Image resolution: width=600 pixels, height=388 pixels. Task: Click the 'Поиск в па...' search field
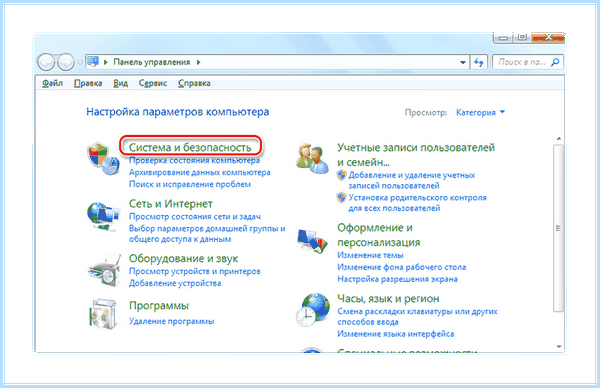pyautogui.click(x=528, y=62)
